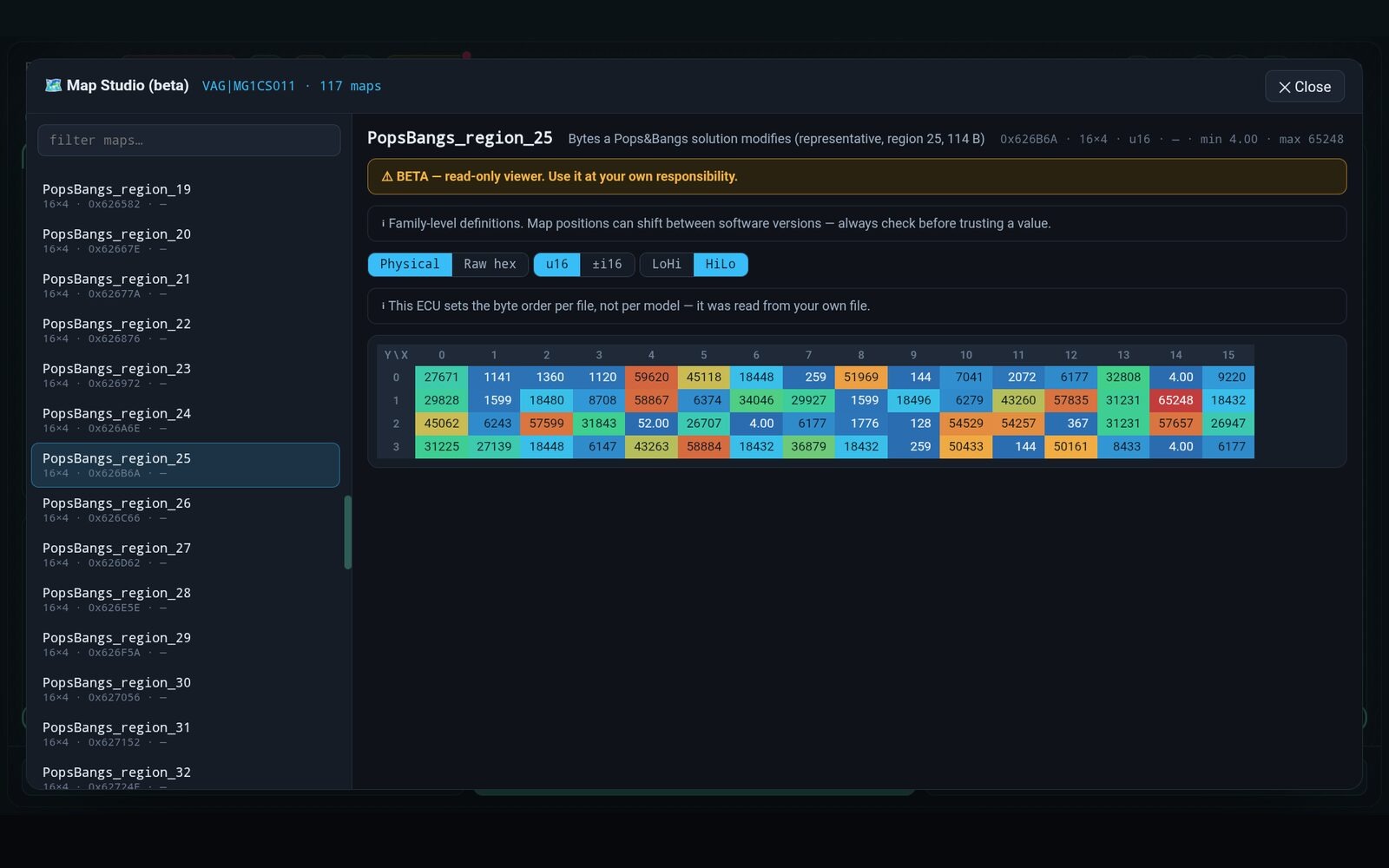Click the red cell value 65248

(x=1175, y=400)
